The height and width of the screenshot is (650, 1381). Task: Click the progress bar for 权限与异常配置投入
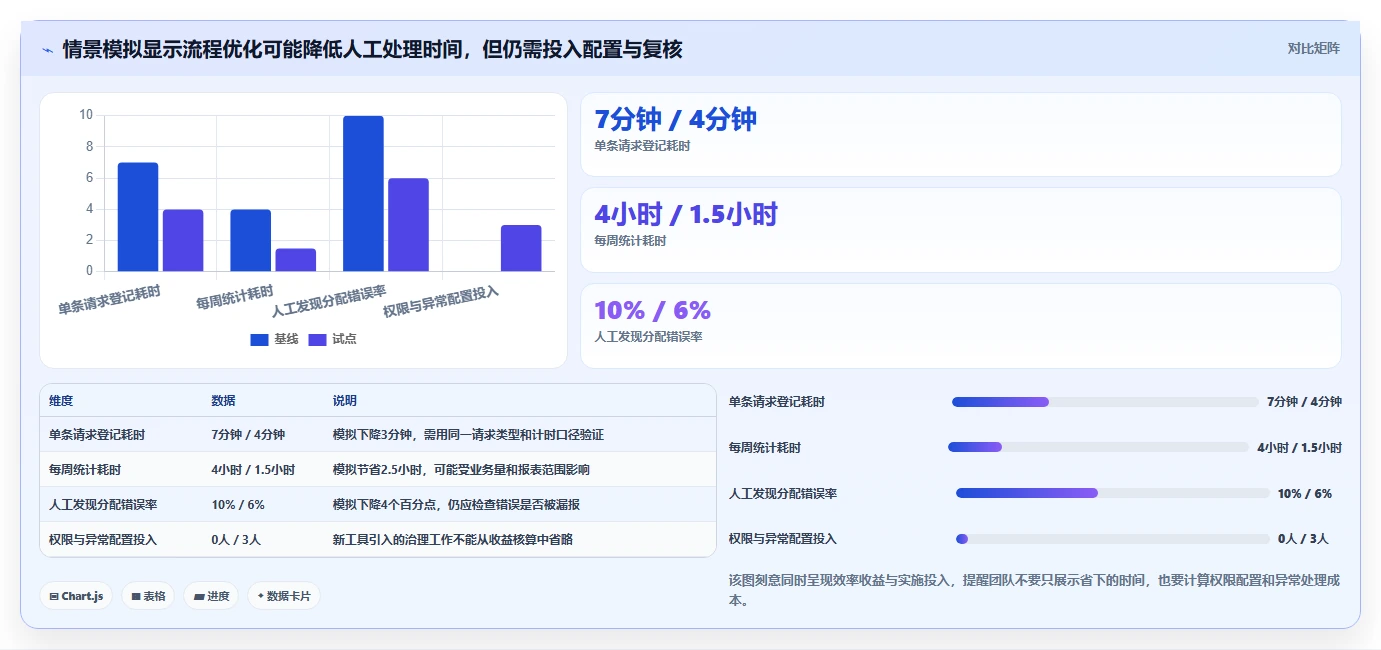[x=1113, y=539]
